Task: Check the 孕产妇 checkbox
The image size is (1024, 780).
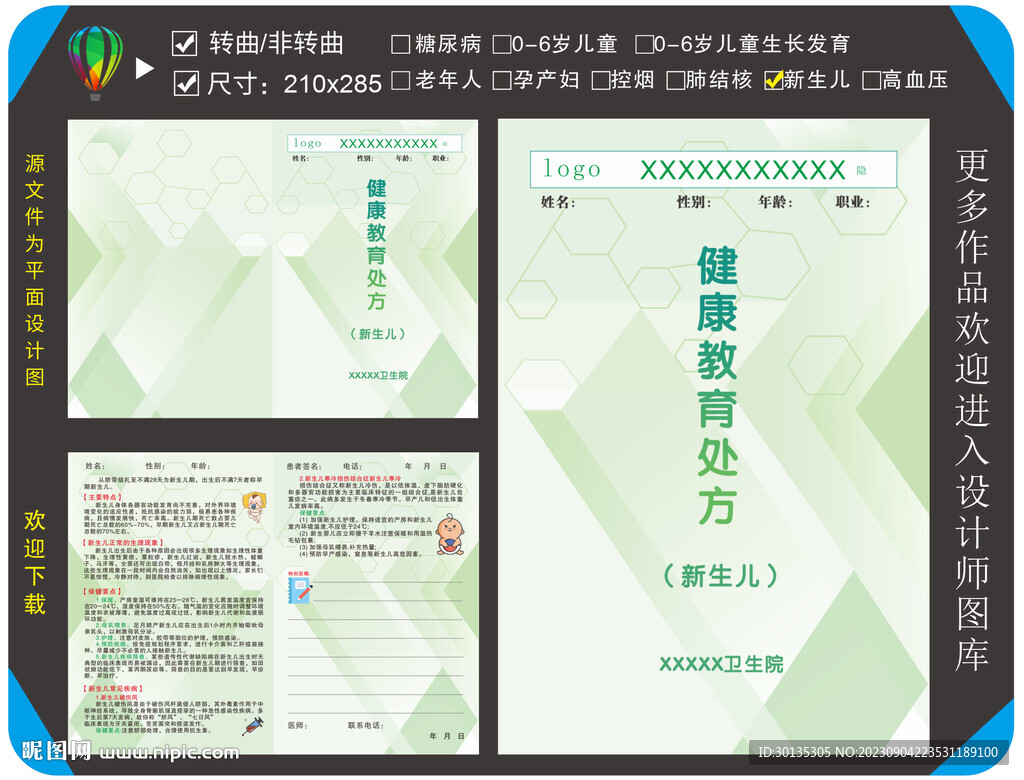Action: point(502,80)
